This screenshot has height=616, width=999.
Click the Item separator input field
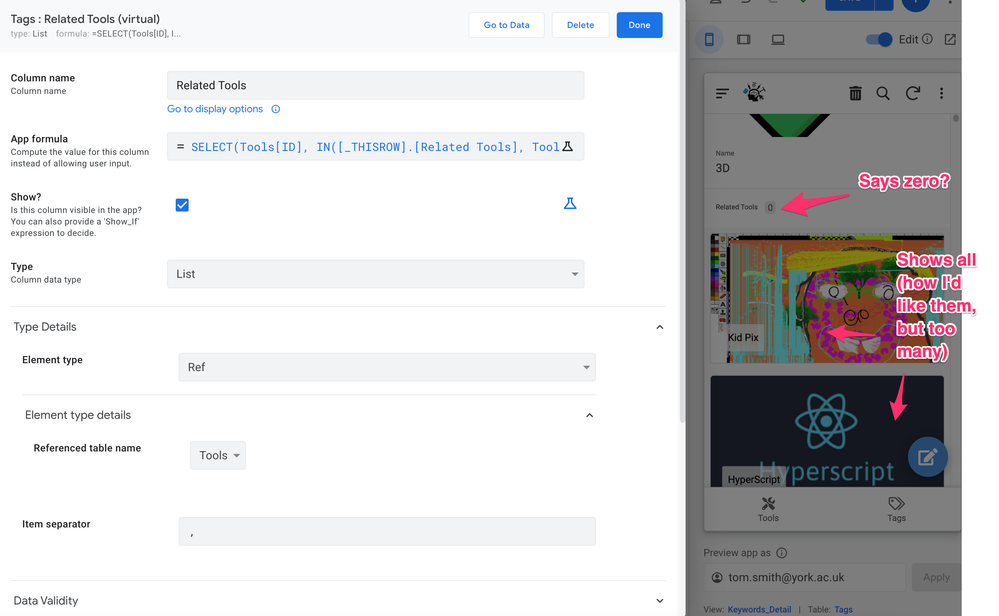pos(387,531)
